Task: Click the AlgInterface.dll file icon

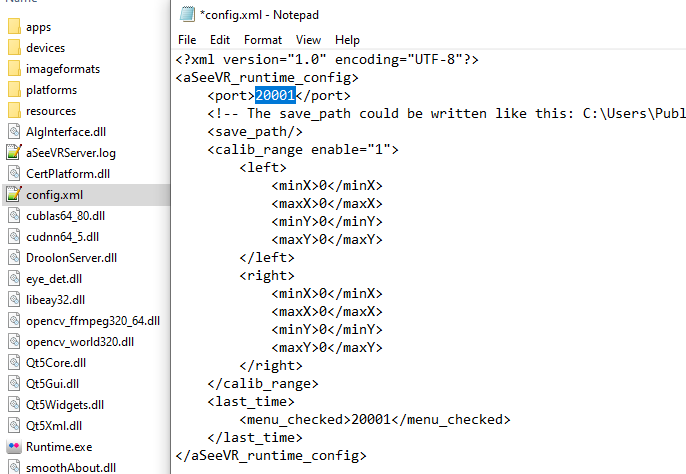Action: click(x=14, y=132)
